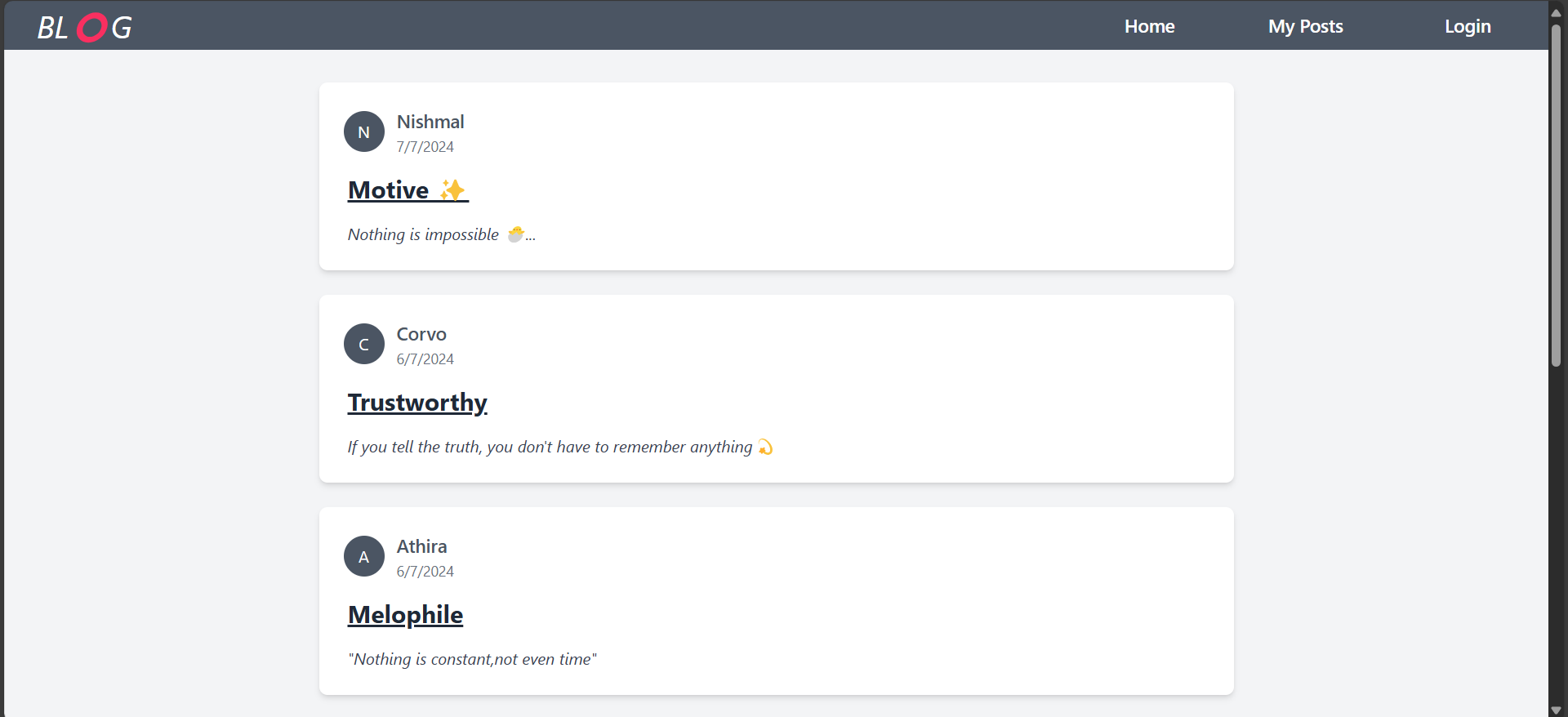Click the chick emoji after Nothing is impossible
This screenshot has height=717, width=1568.
[x=515, y=234]
